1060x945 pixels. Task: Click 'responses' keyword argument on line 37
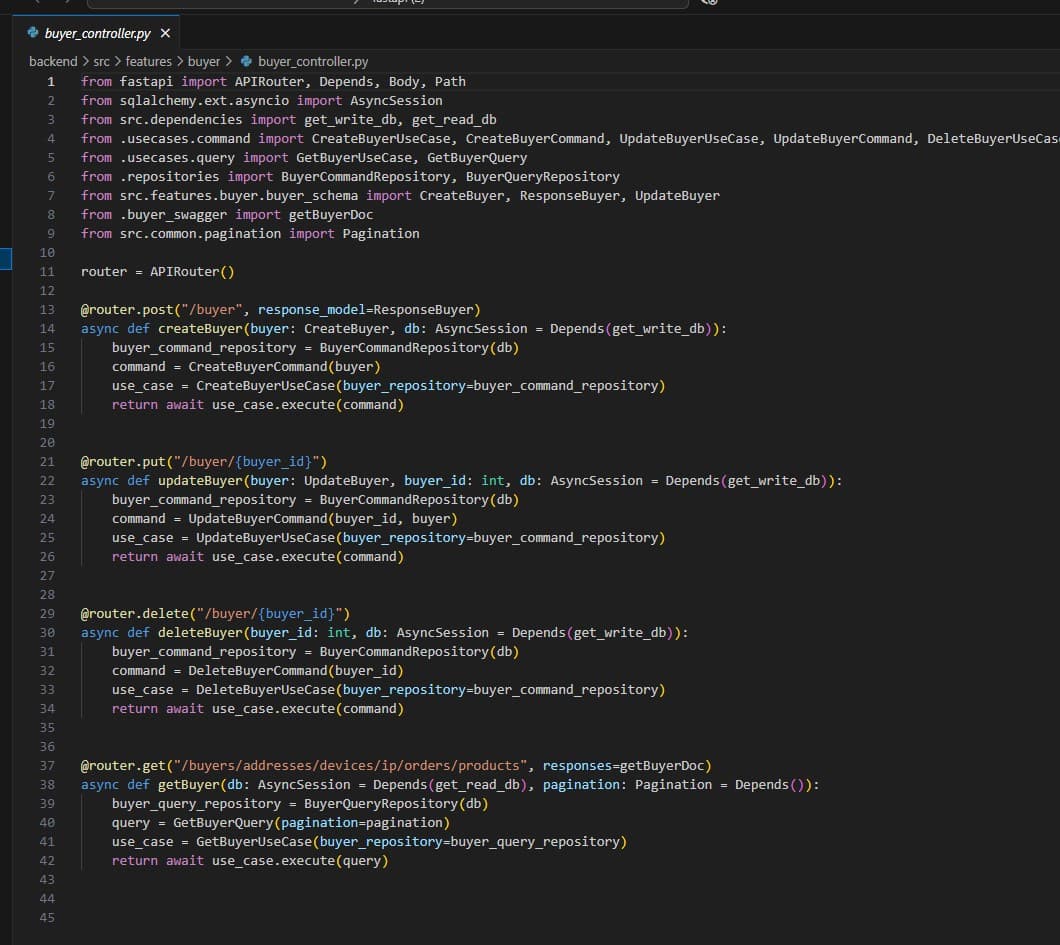click(577, 766)
